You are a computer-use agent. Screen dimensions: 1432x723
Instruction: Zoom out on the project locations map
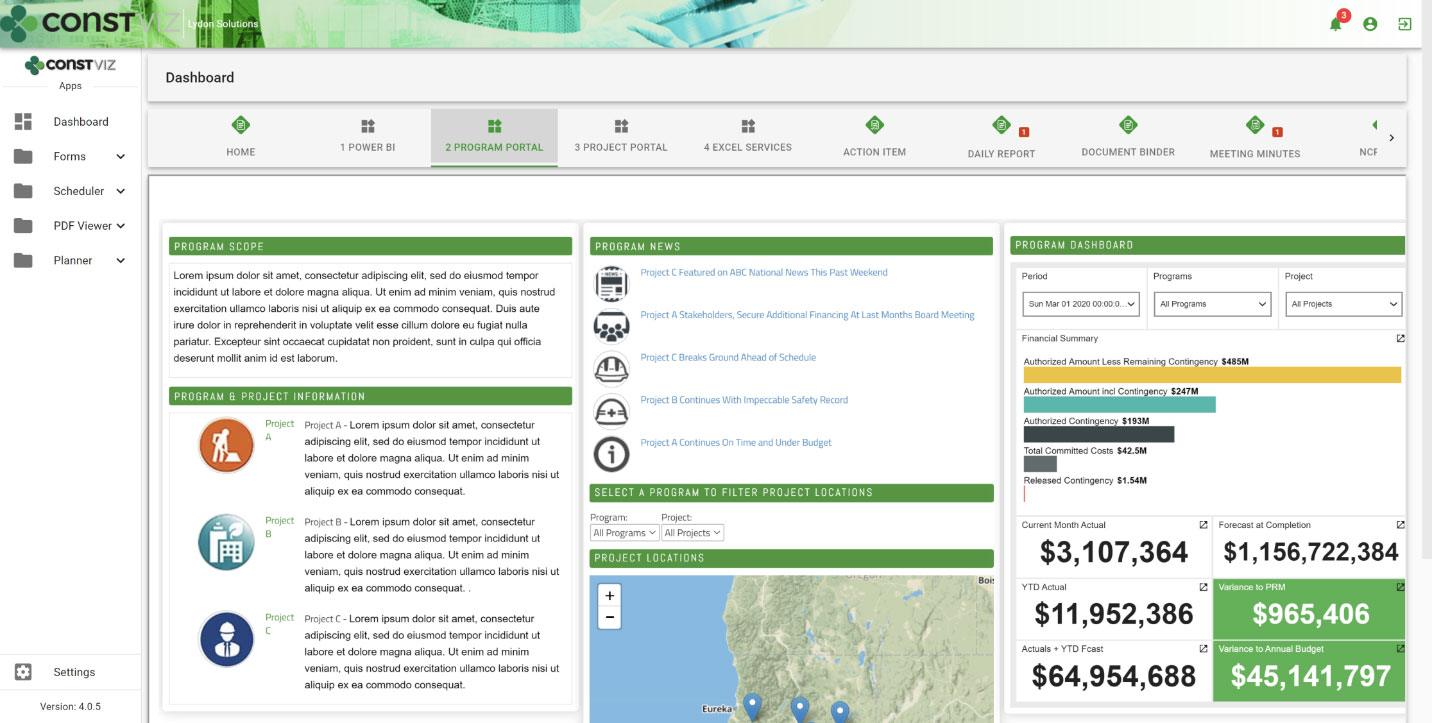click(609, 618)
